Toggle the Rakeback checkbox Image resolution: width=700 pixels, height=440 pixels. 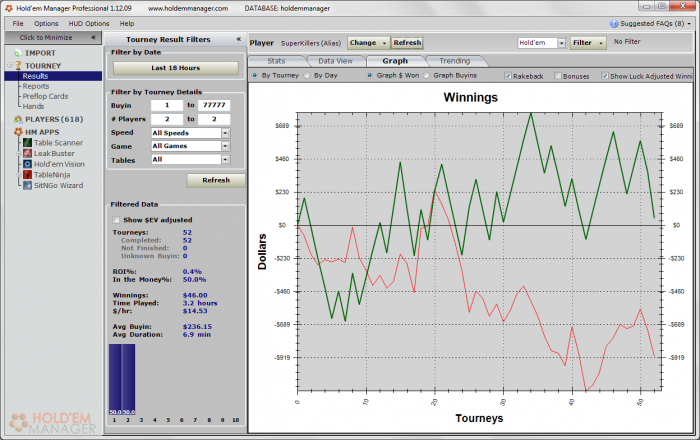[x=508, y=76]
